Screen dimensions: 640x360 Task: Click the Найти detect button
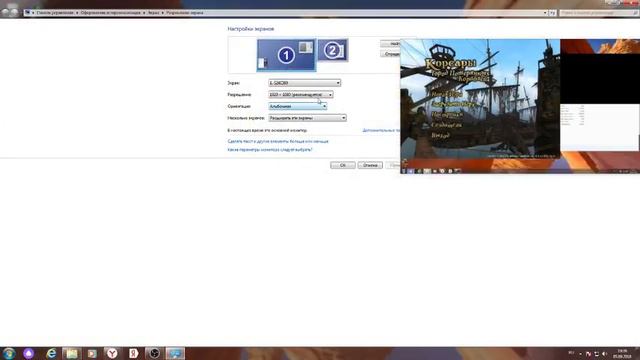tap(391, 44)
